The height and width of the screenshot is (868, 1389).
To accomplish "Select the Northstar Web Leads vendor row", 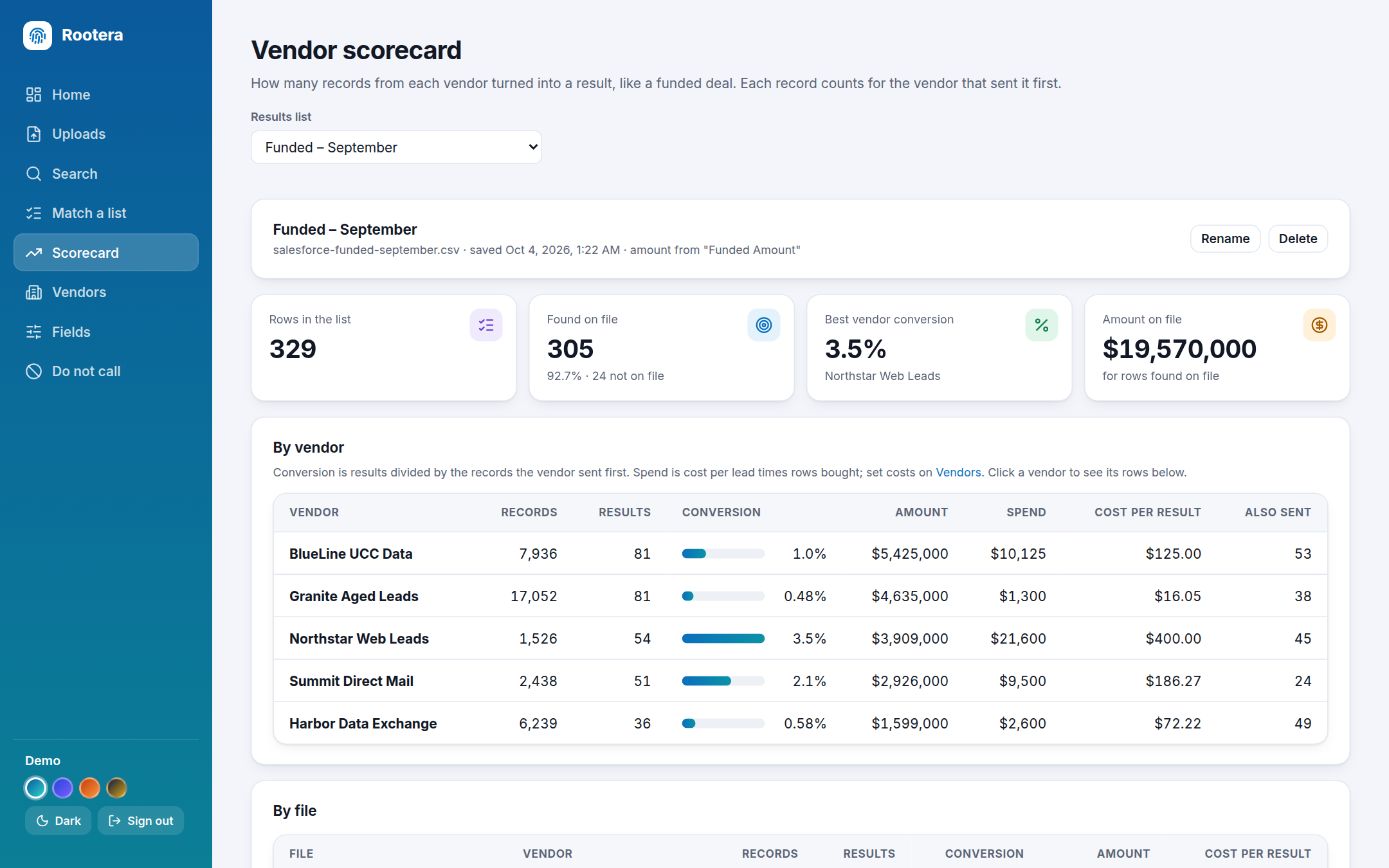I will pyautogui.click(x=800, y=638).
